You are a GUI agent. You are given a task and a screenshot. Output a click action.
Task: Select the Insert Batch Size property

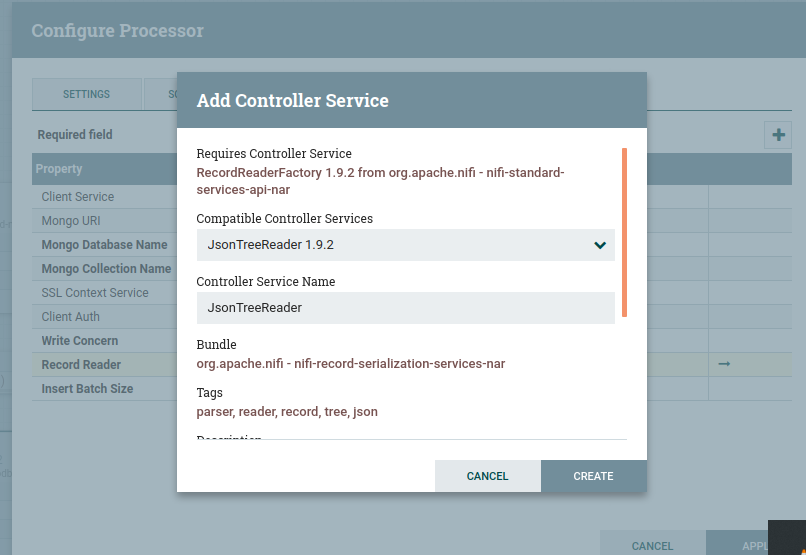pos(87,389)
